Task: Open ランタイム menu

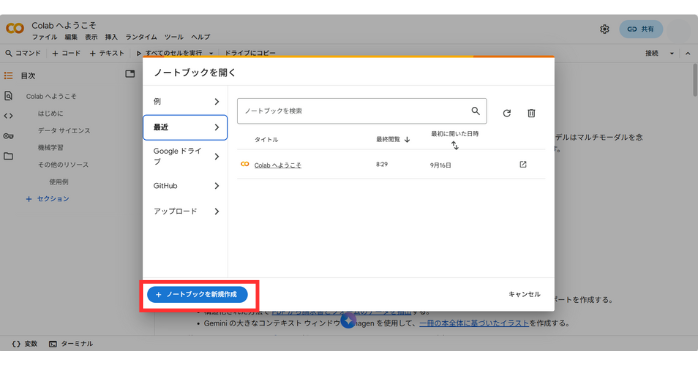Action: 141,37
